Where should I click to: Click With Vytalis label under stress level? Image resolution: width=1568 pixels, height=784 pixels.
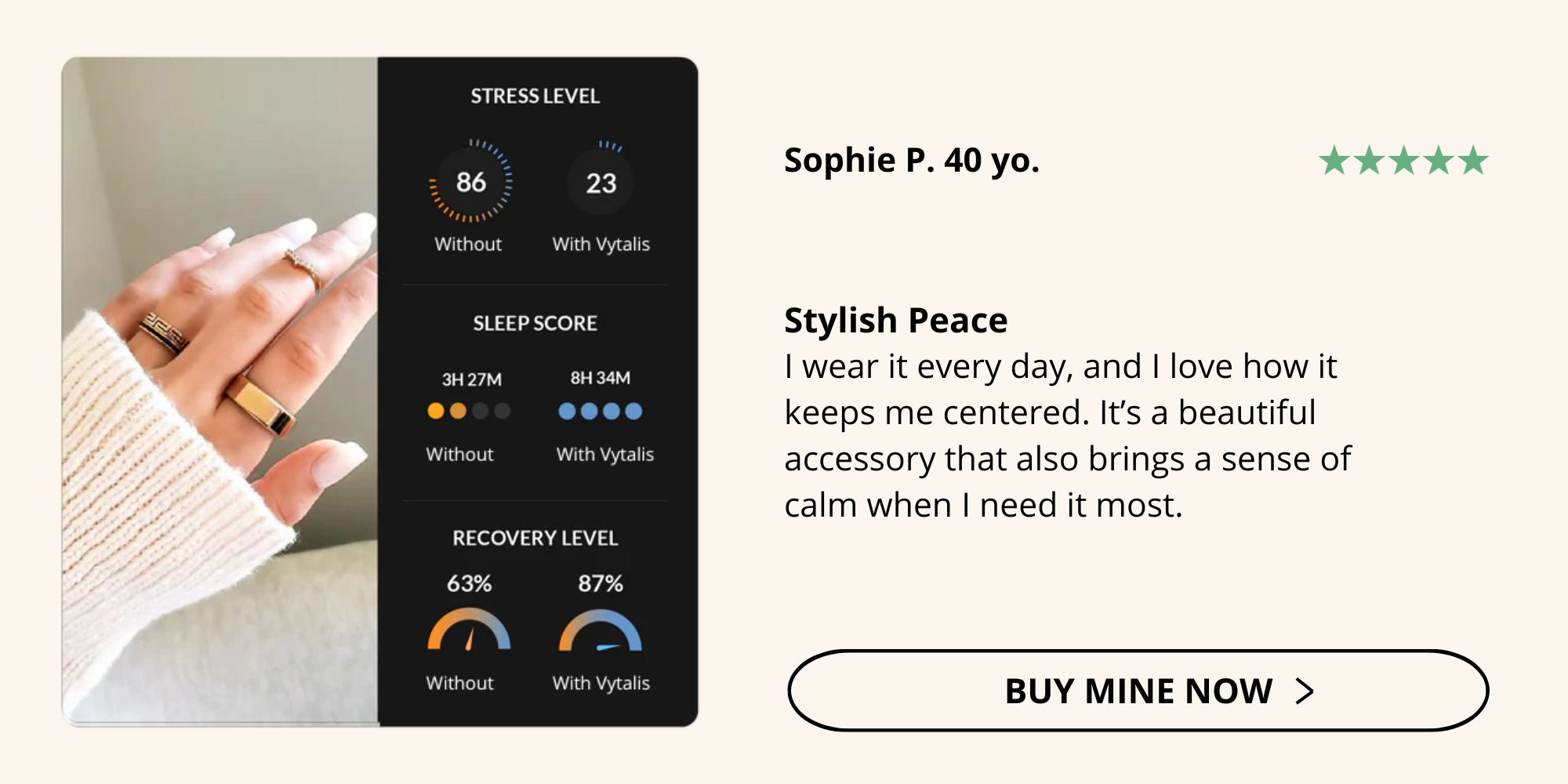click(601, 244)
